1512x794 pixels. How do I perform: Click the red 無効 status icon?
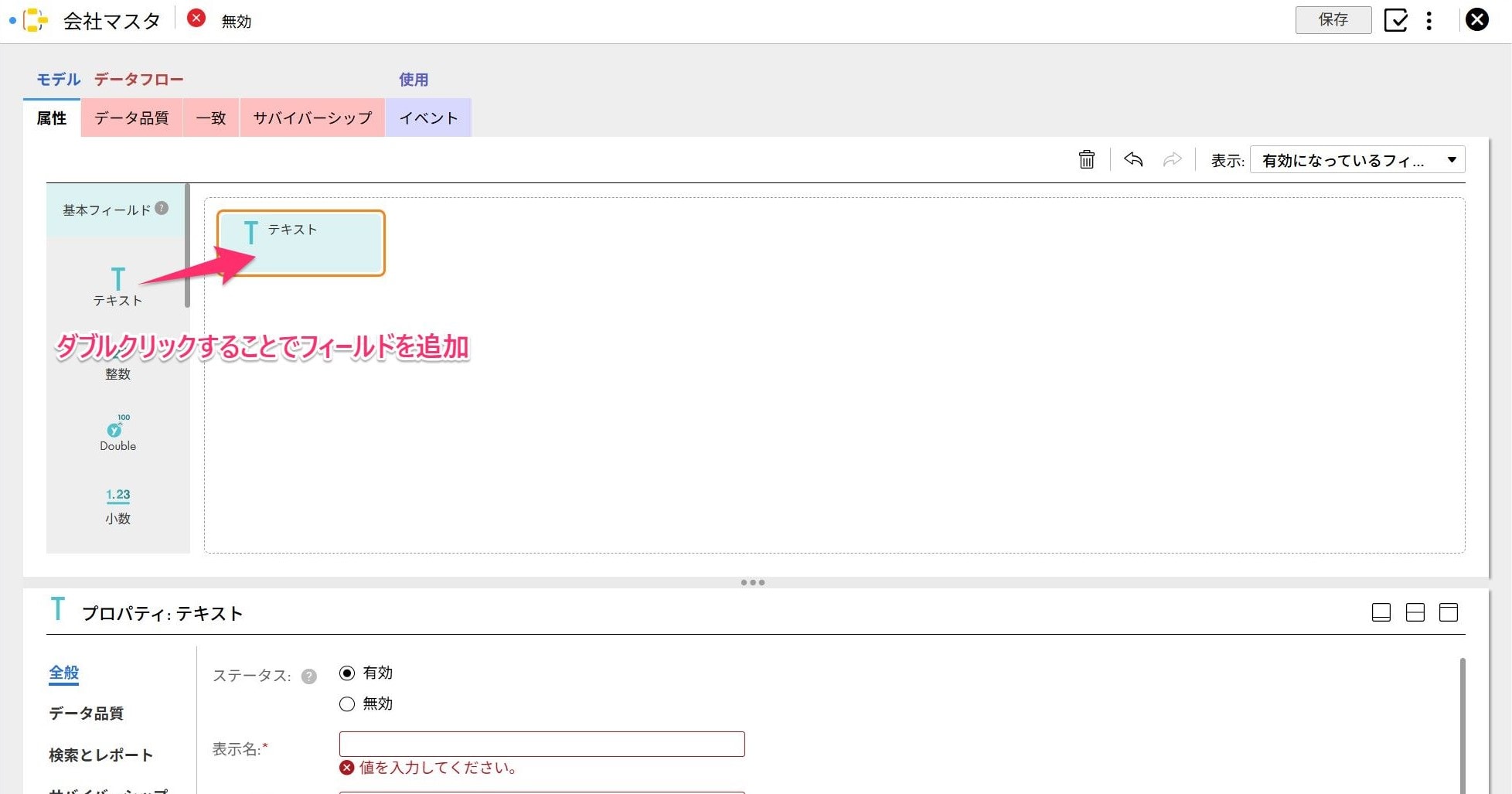(x=196, y=18)
